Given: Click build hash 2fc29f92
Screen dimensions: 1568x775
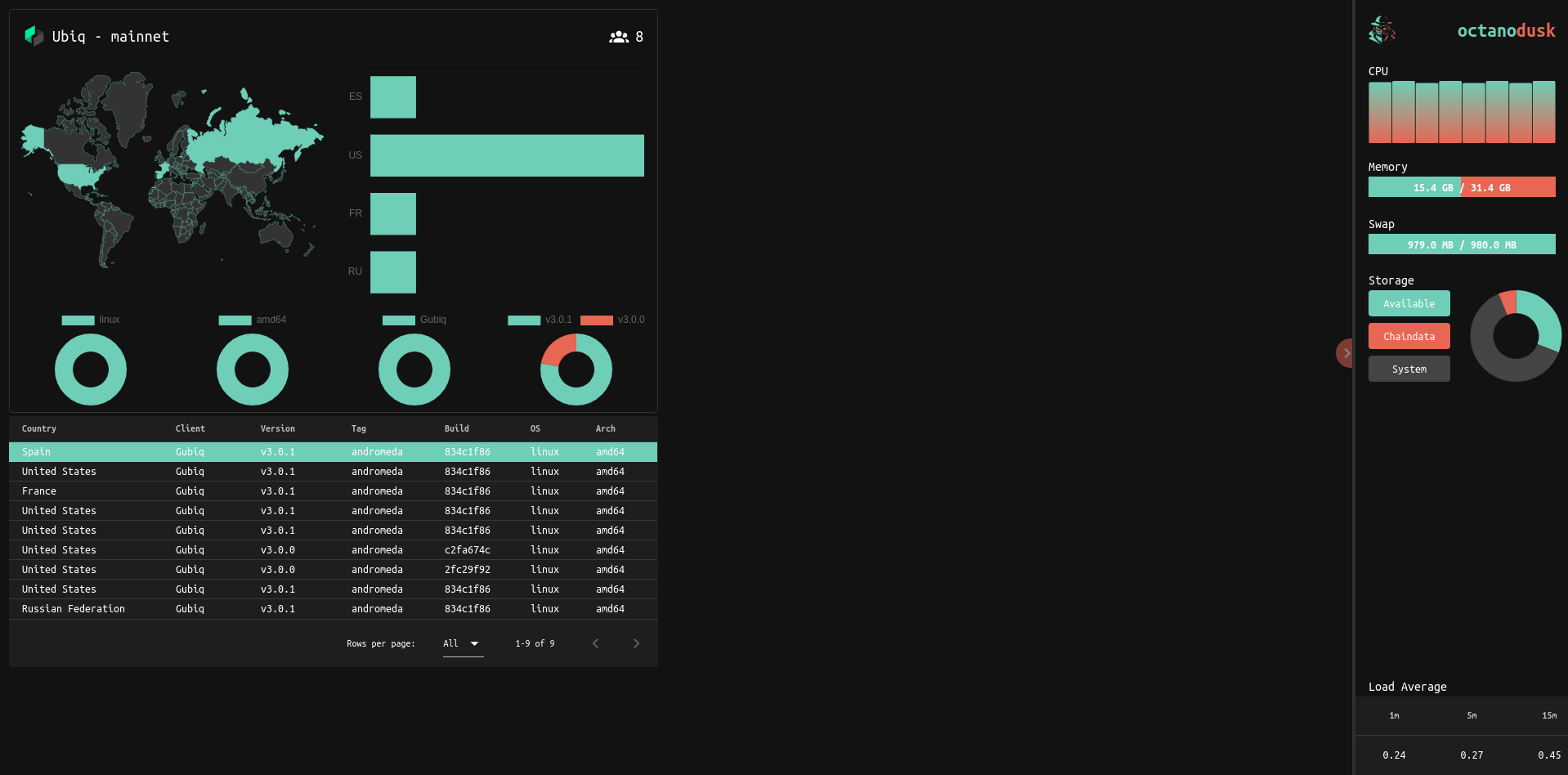Looking at the screenshot, I should point(468,570).
